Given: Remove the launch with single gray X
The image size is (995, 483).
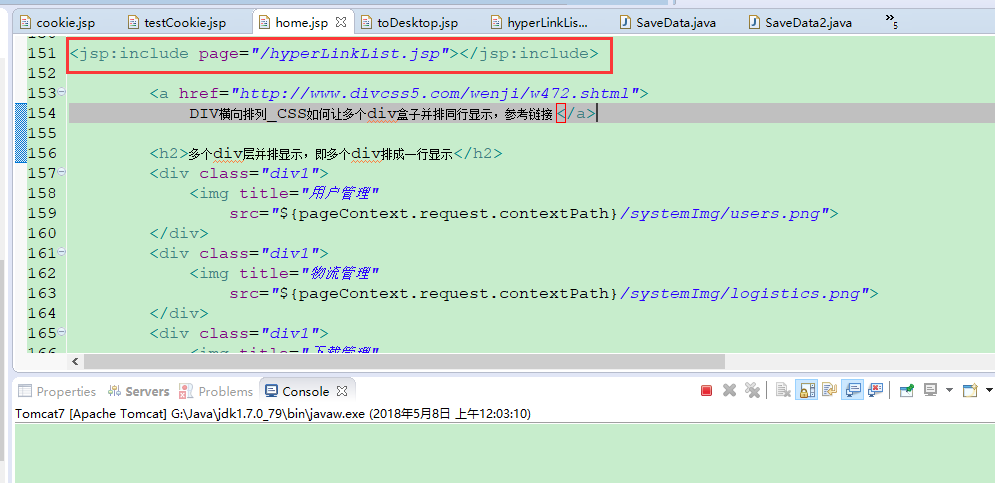Looking at the screenshot, I should [729, 390].
